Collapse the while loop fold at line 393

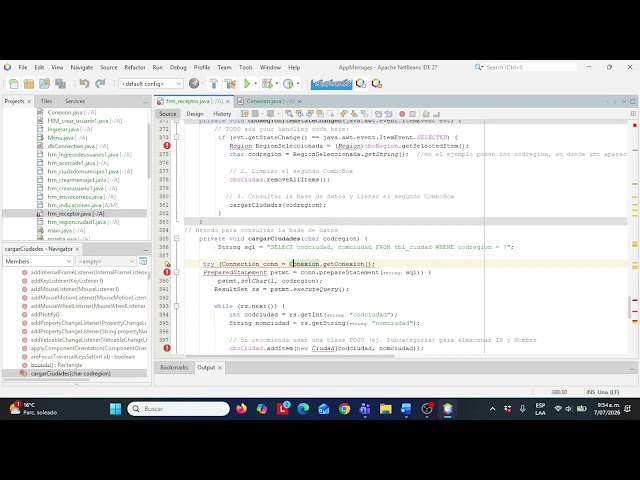tap(177, 306)
